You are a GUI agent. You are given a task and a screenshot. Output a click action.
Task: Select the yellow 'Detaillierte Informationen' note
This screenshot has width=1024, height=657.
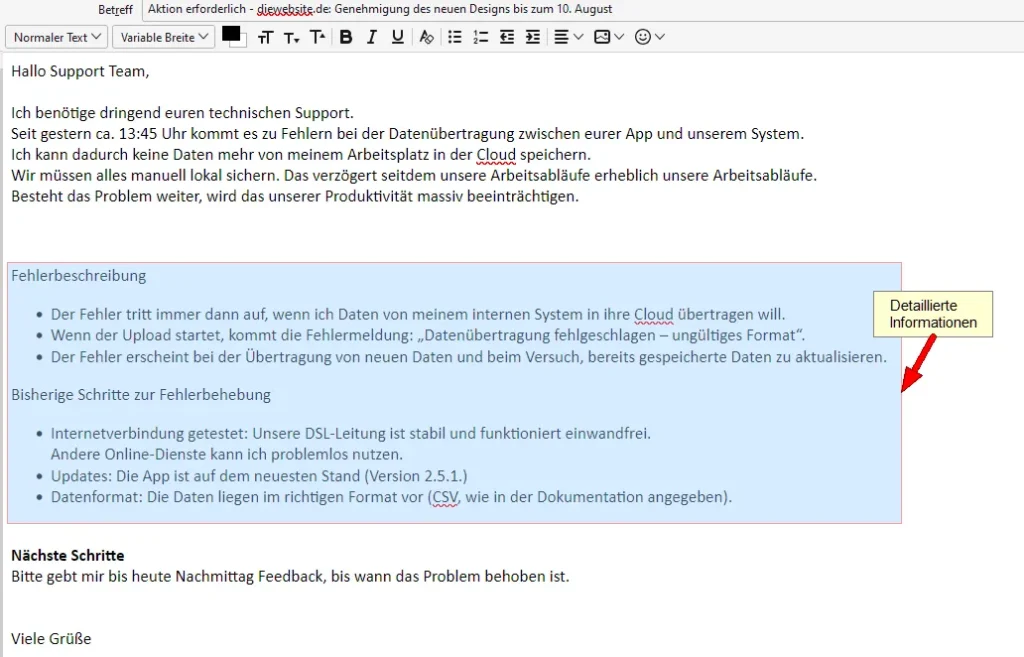coord(932,313)
